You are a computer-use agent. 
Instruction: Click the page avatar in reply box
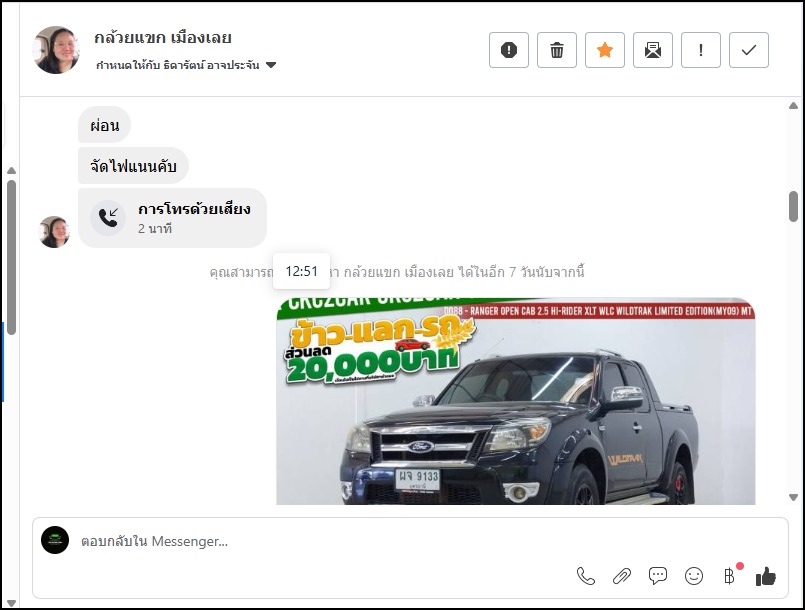pyautogui.click(x=55, y=540)
